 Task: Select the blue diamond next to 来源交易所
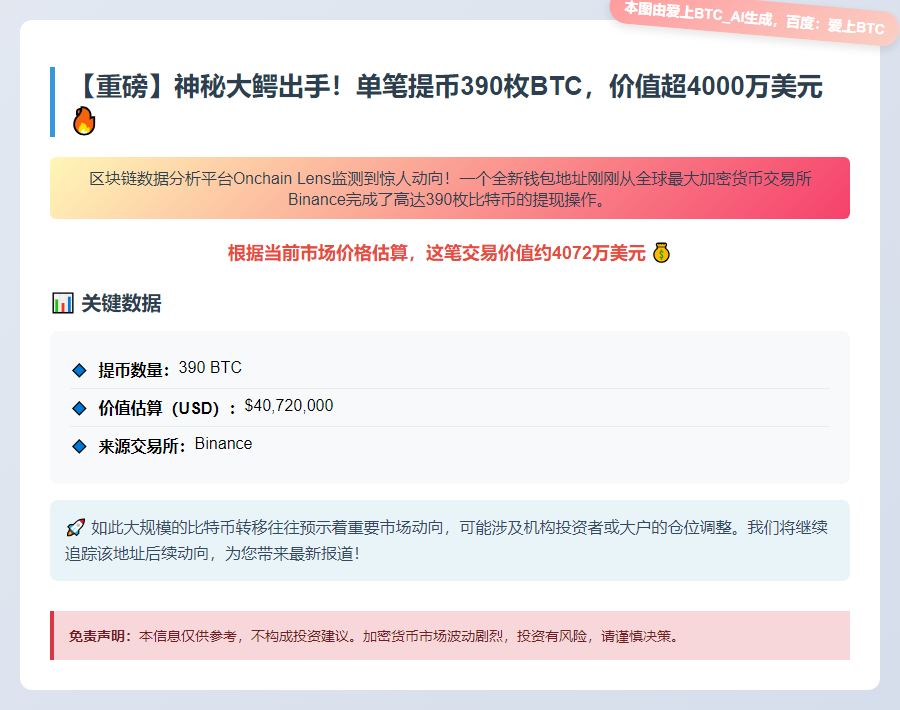coord(80,446)
